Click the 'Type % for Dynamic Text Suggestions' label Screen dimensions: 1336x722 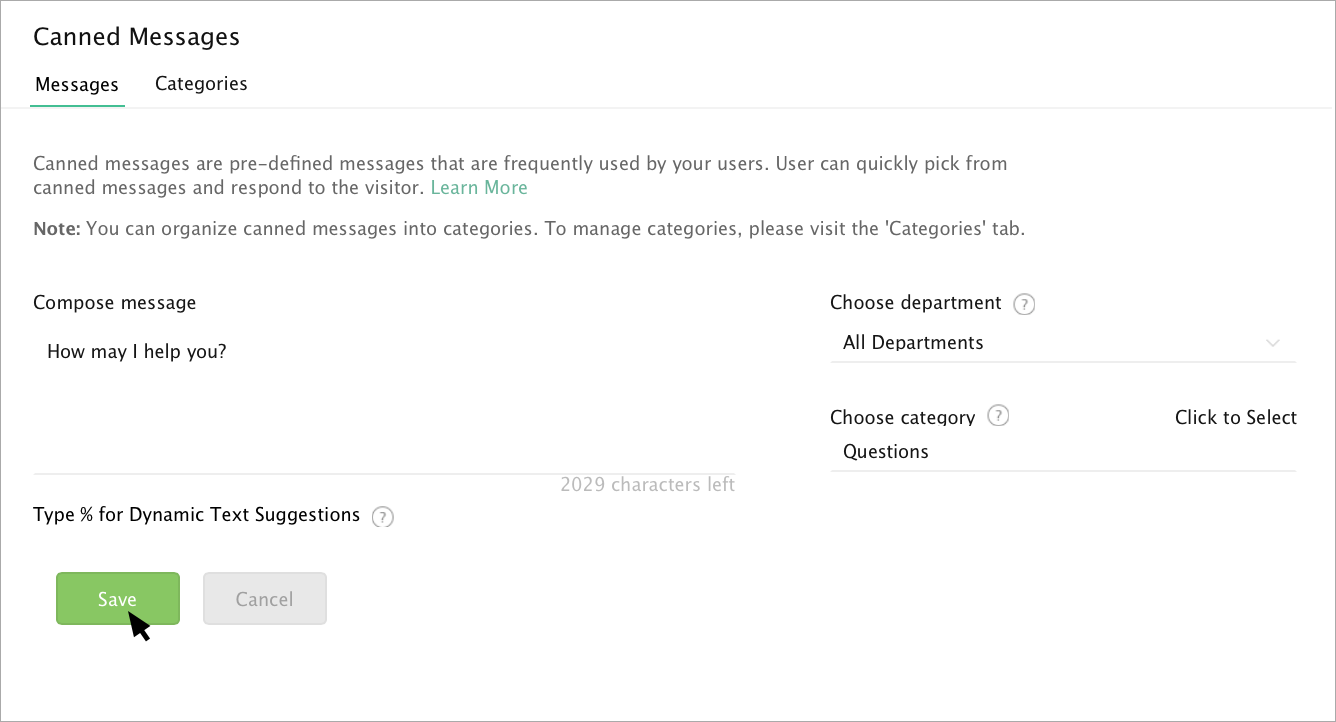pyautogui.click(x=196, y=515)
